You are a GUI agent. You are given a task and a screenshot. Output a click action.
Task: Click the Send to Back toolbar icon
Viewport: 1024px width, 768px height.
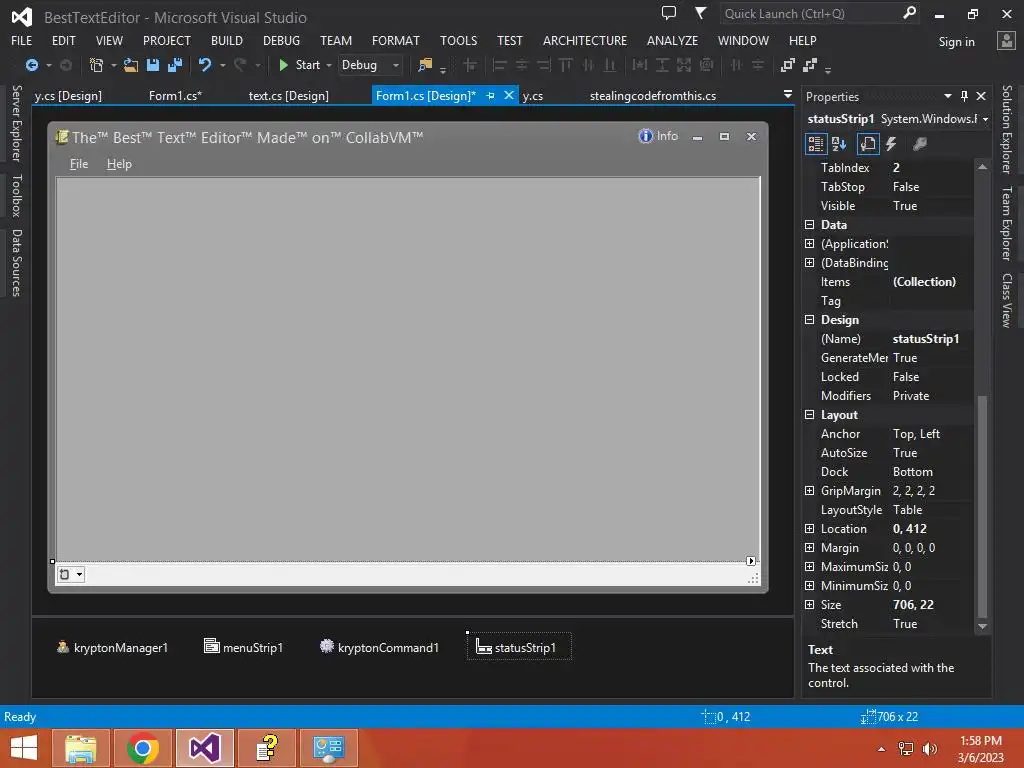(x=810, y=65)
